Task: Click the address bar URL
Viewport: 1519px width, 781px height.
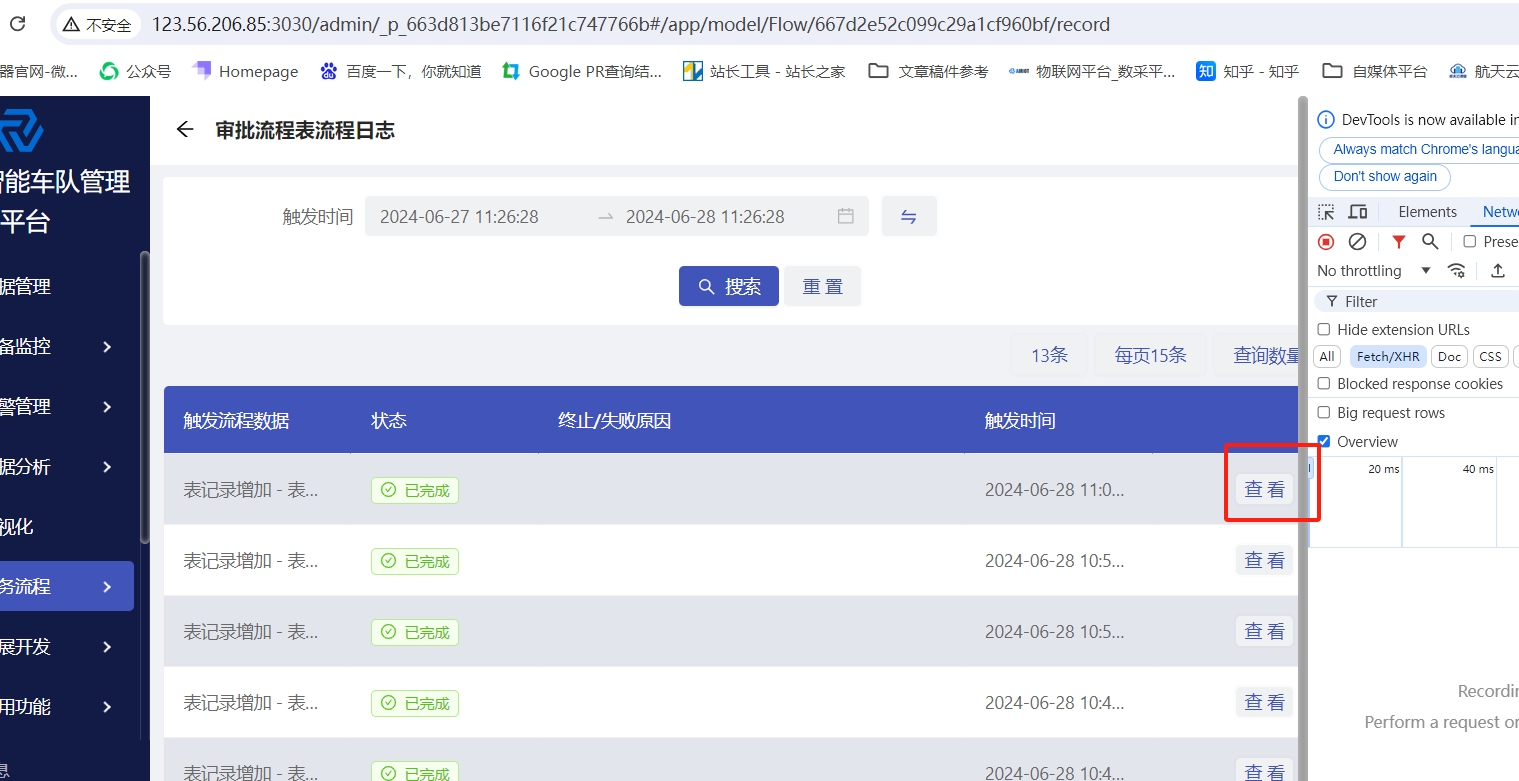Action: pos(630,25)
